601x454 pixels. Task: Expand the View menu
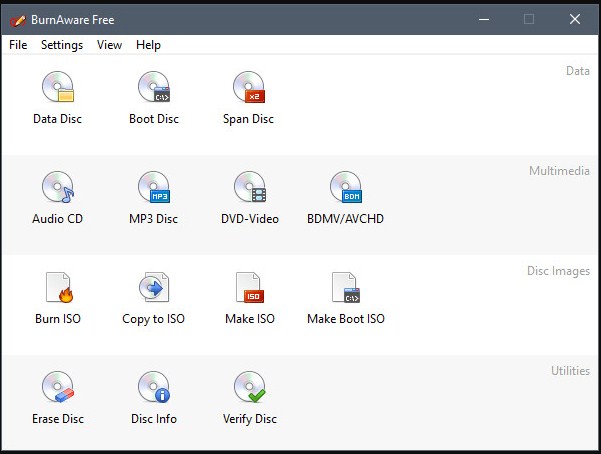pos(110,45)
